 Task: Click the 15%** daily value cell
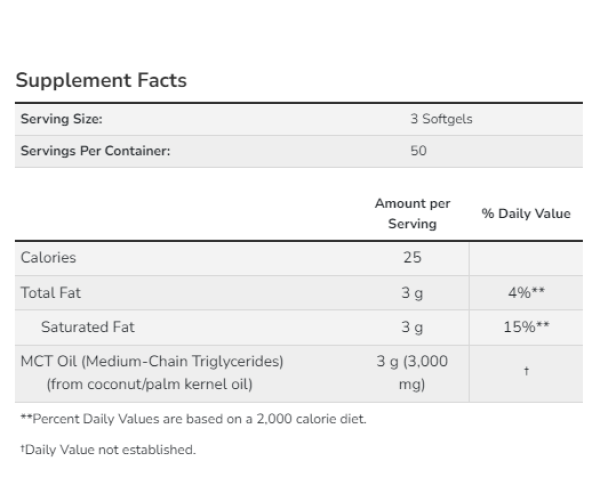coord(526,327)
